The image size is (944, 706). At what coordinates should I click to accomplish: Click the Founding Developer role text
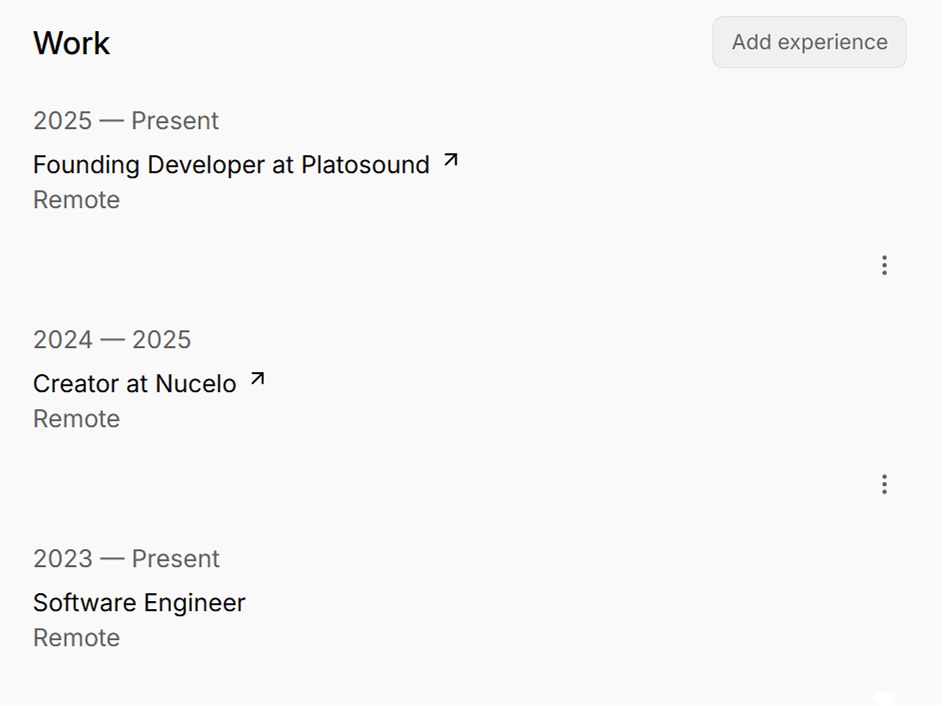pyautogui.click(x=149, y=165)
